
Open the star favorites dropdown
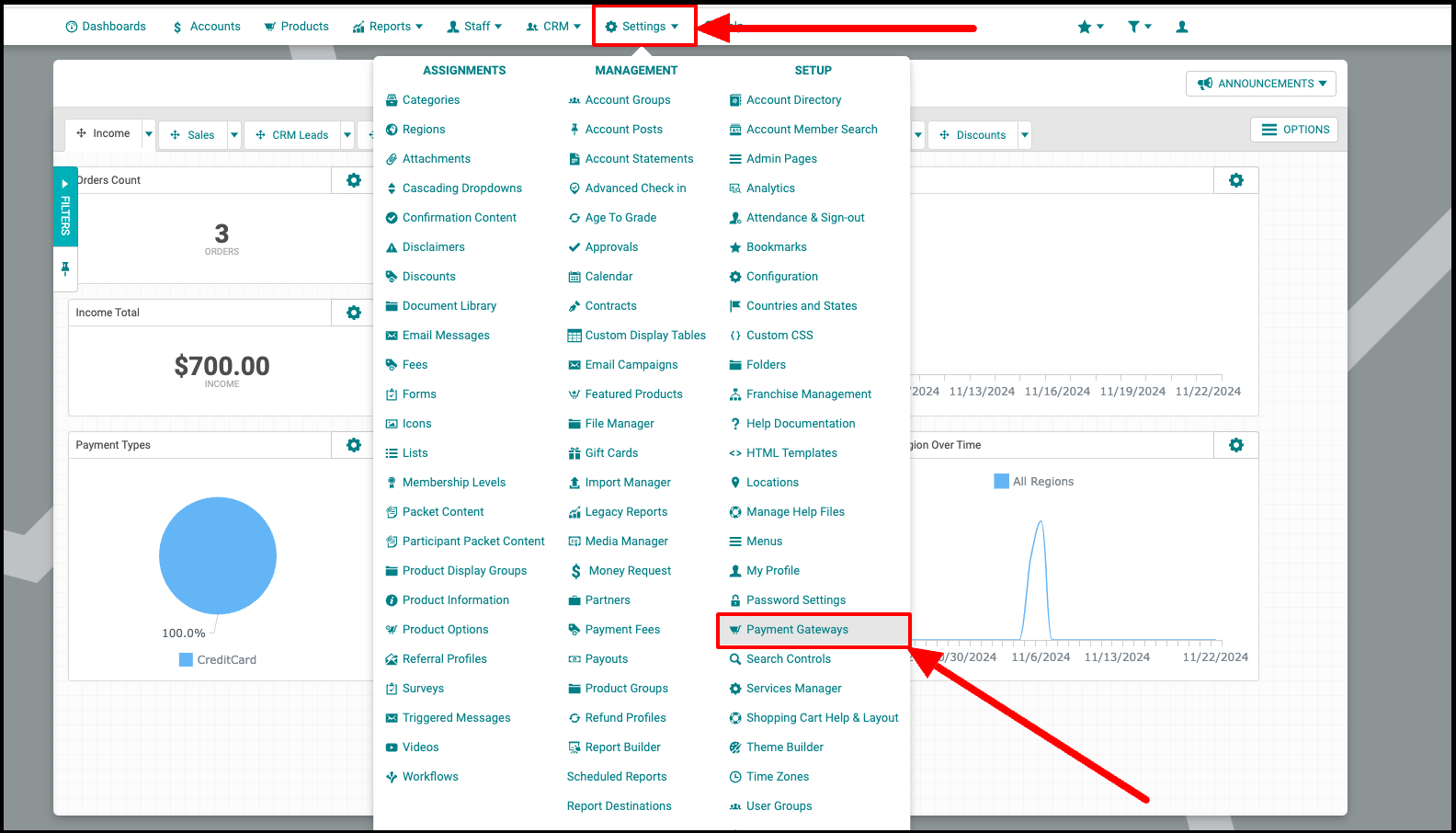click(x=1090, y=27)
